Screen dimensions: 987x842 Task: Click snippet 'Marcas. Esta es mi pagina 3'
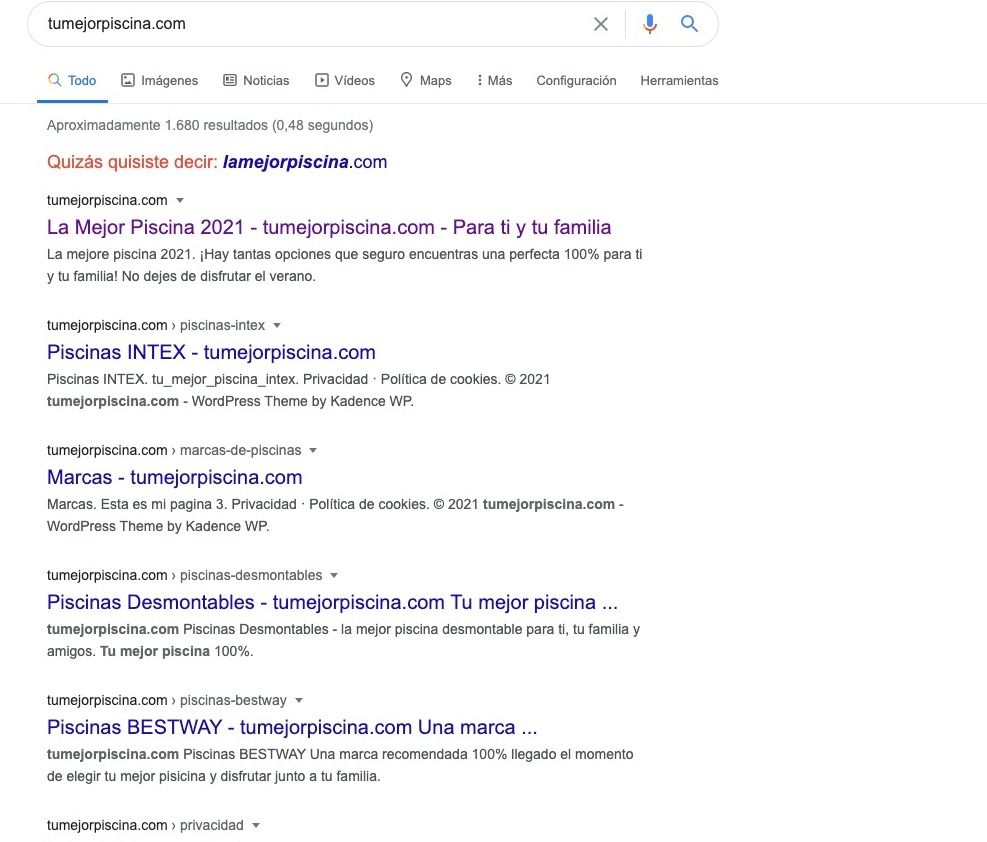coord(335,515)
